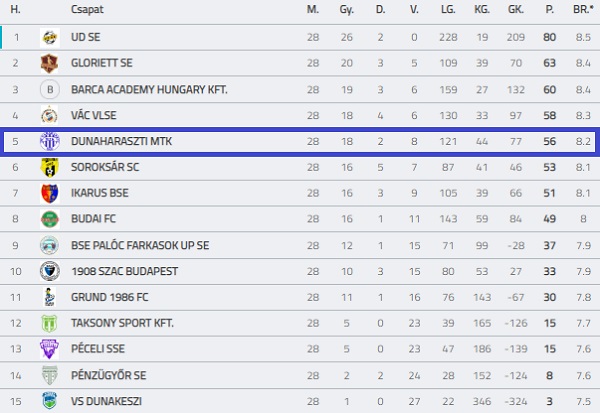Click the GK. goal difference header
The image size is (600, 413).
(515, 10)
